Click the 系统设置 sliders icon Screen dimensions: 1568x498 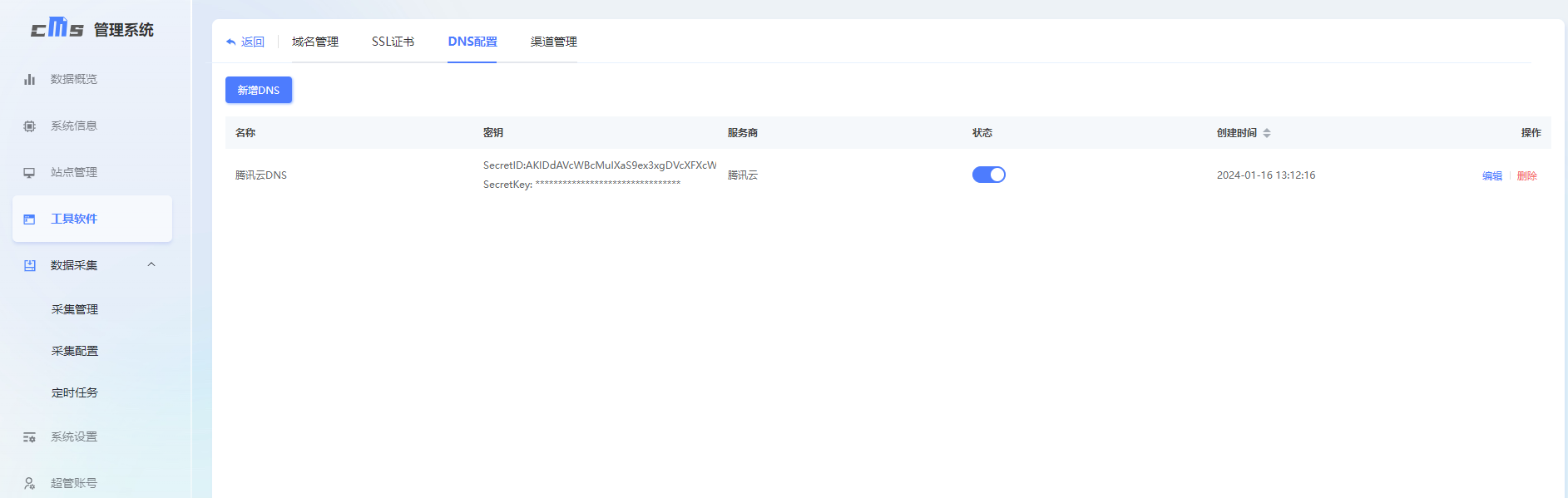pos(29,436)
